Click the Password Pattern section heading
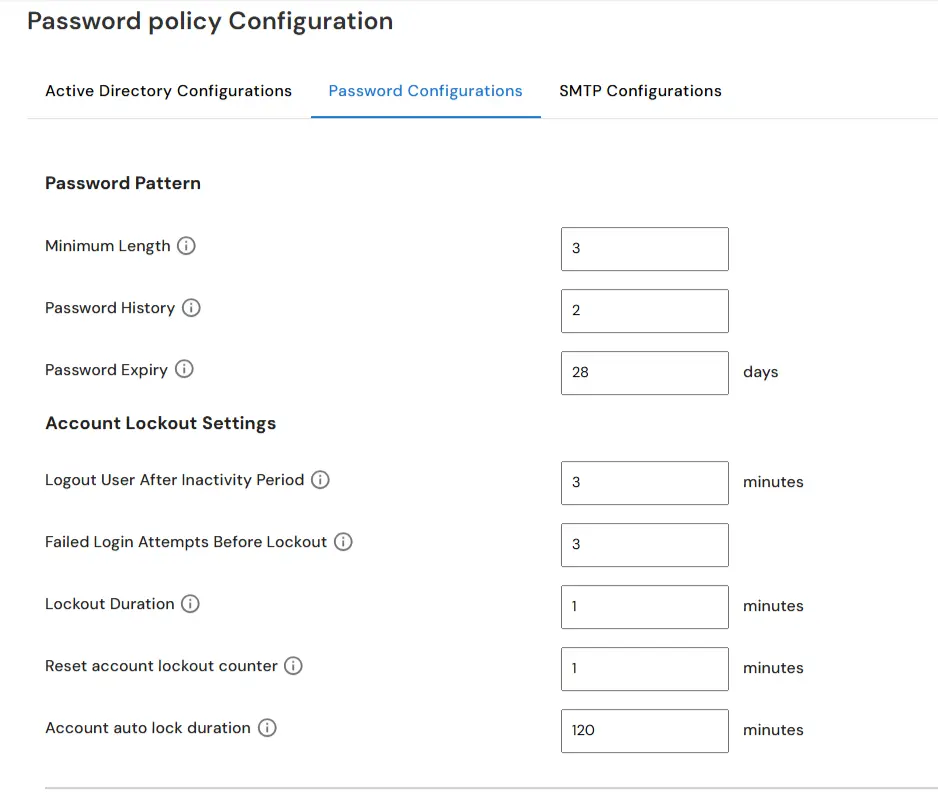Image resolution: width=938 pixels, height=794 pixels. [x=122, y=183]
